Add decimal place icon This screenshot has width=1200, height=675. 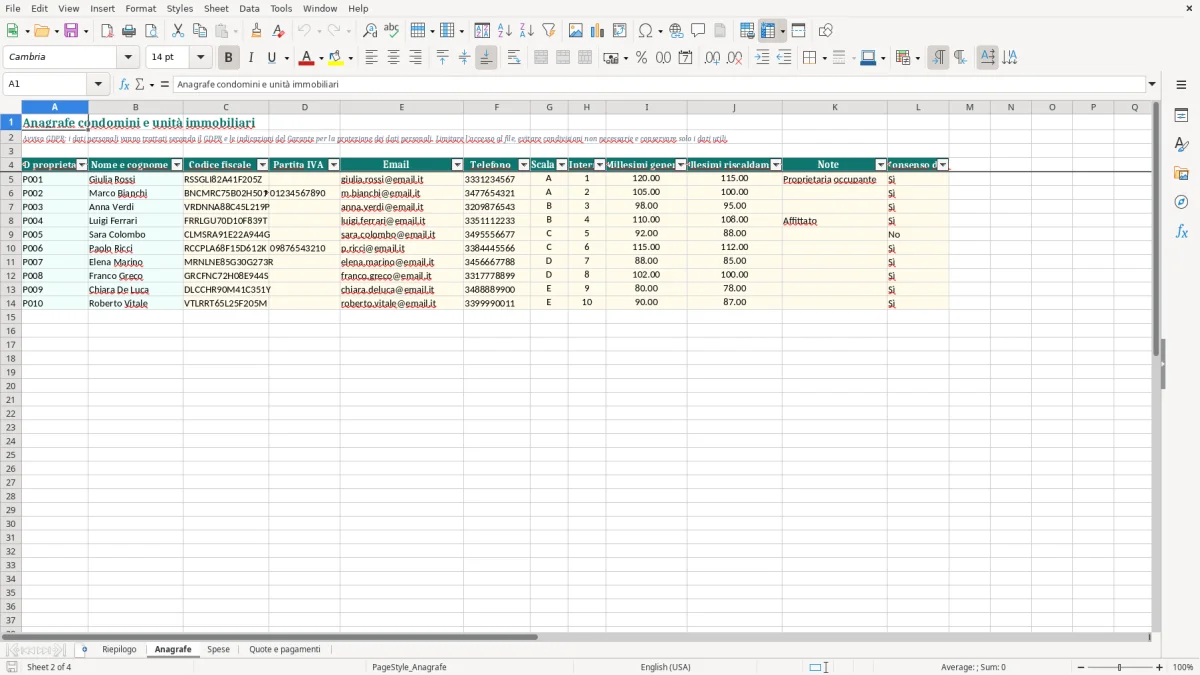pos(713,58)
